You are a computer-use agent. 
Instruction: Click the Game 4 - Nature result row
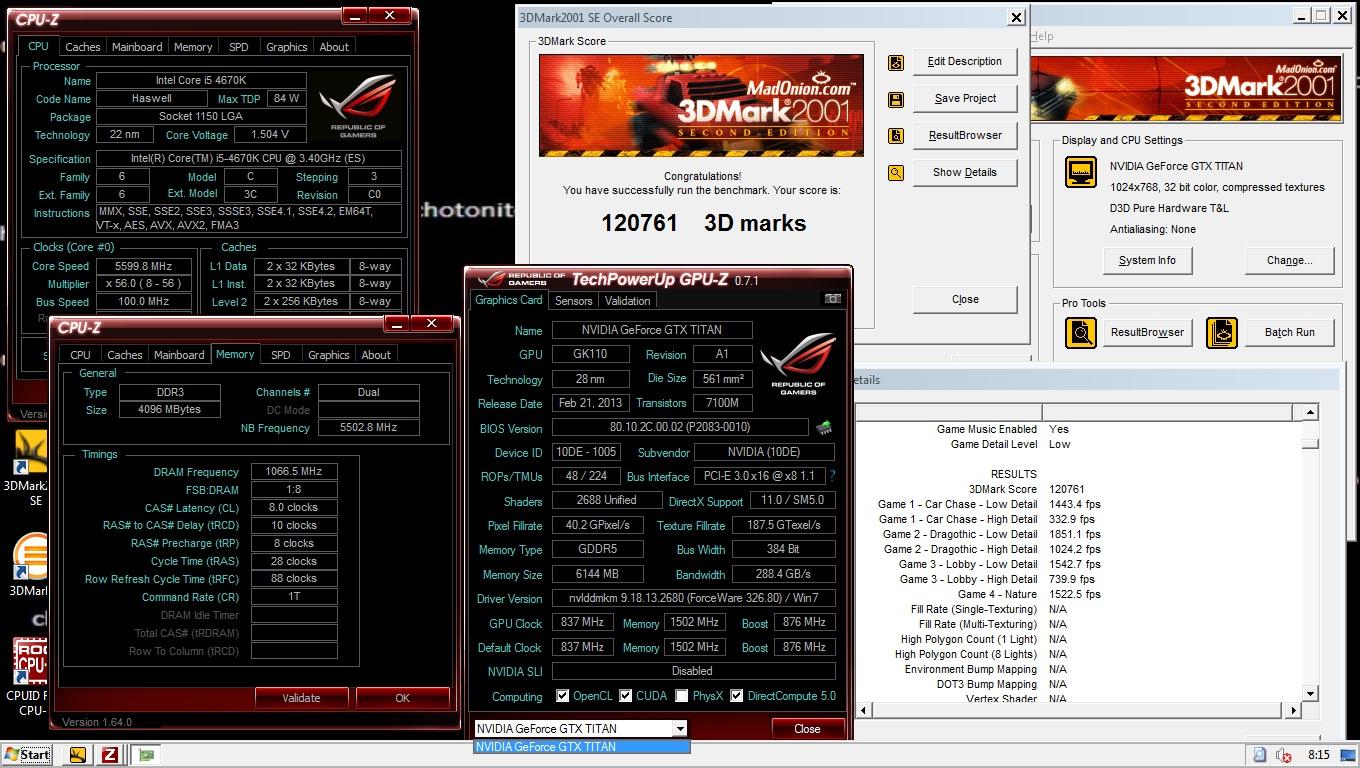[x=1030, y=594]
